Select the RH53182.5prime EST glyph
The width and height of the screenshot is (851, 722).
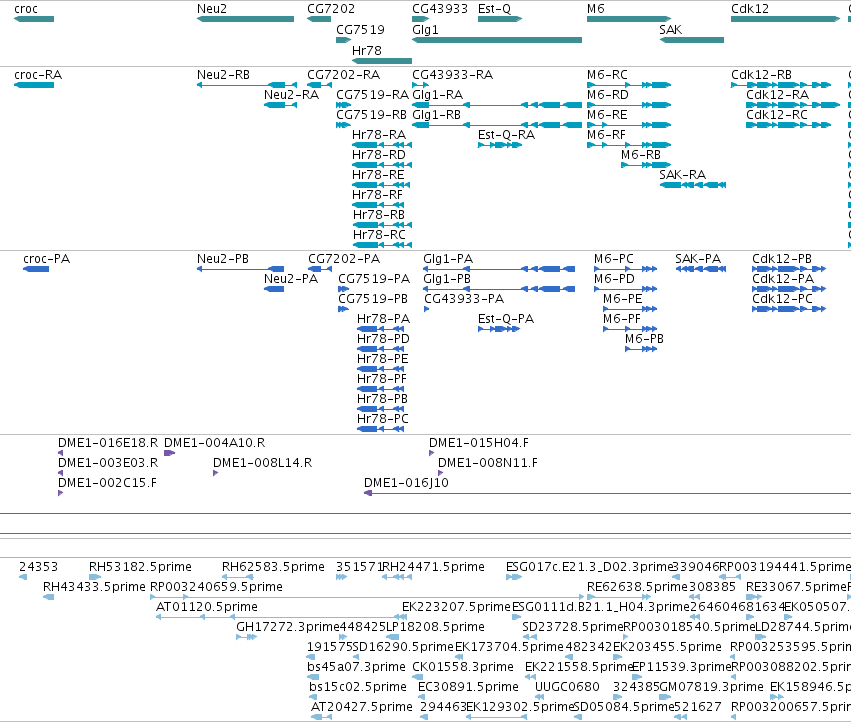pos(95,577)
